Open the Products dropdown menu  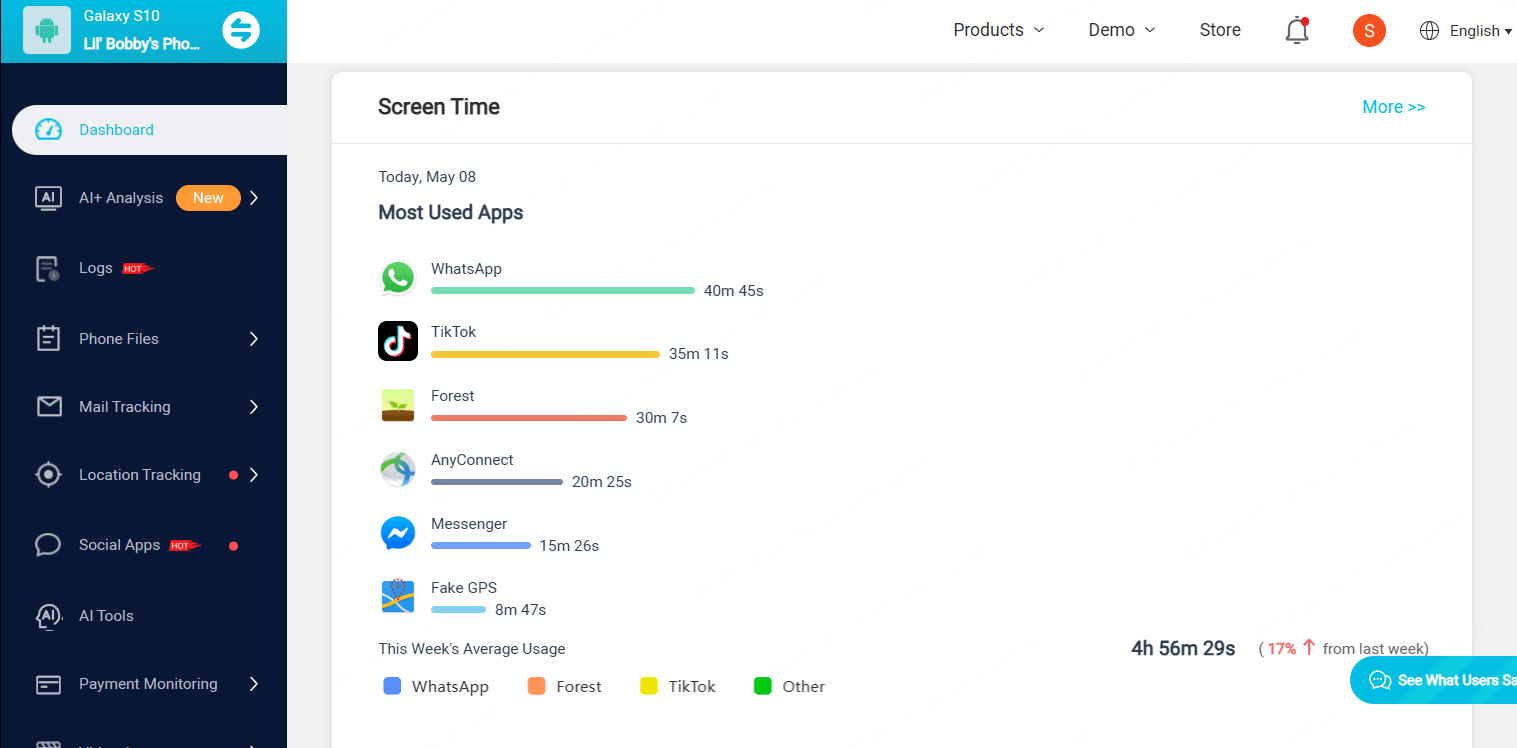point(999,30)
